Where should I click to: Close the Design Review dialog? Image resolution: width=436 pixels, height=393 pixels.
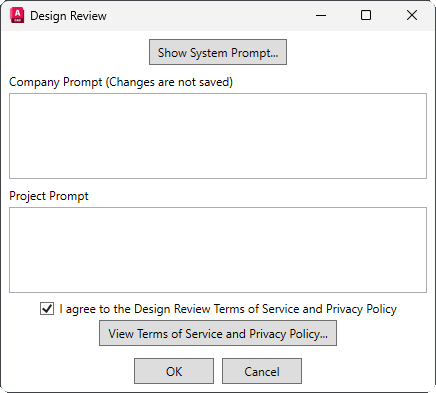pyautogui.click(x=412, y=15)
